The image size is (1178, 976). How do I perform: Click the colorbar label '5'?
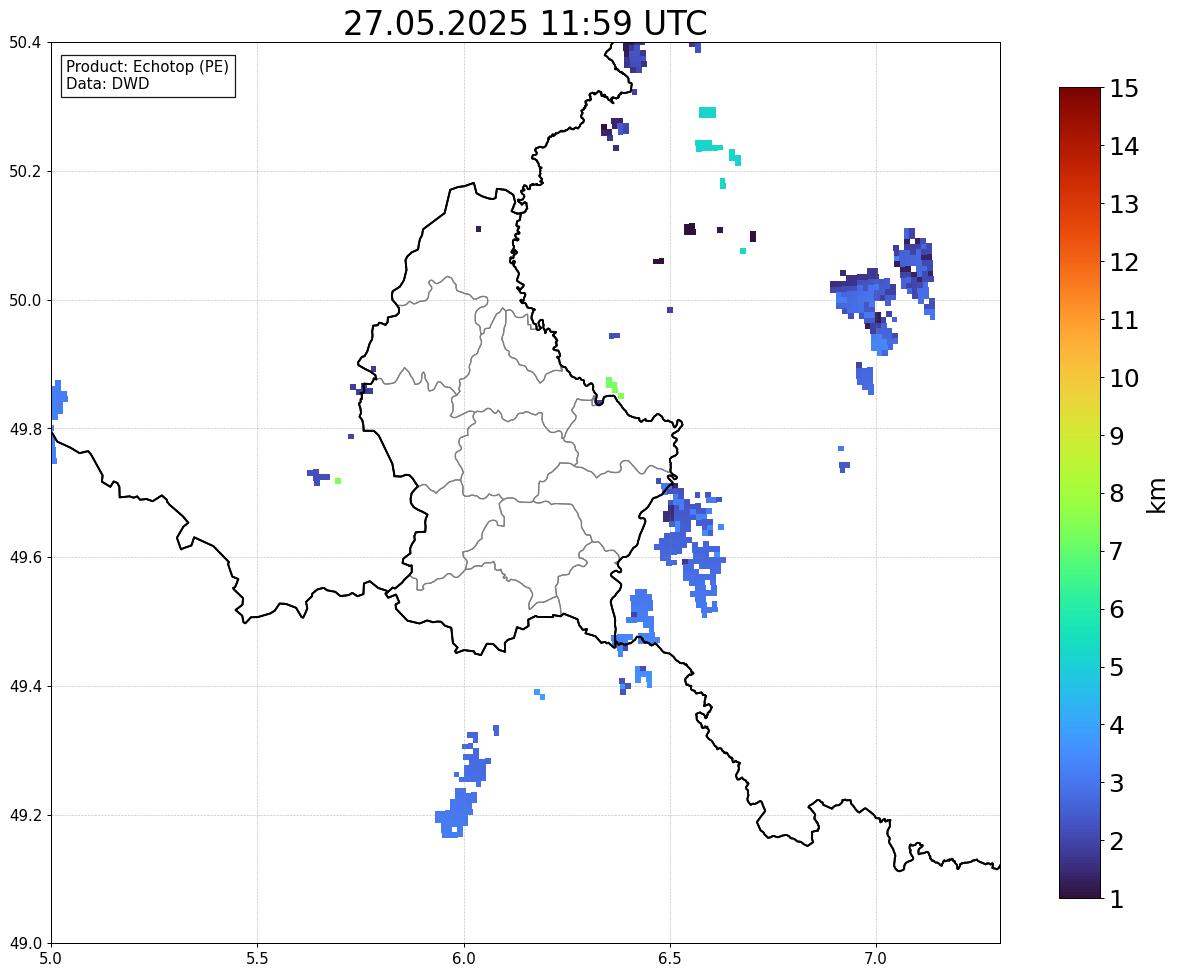(x=1117, y=667)
